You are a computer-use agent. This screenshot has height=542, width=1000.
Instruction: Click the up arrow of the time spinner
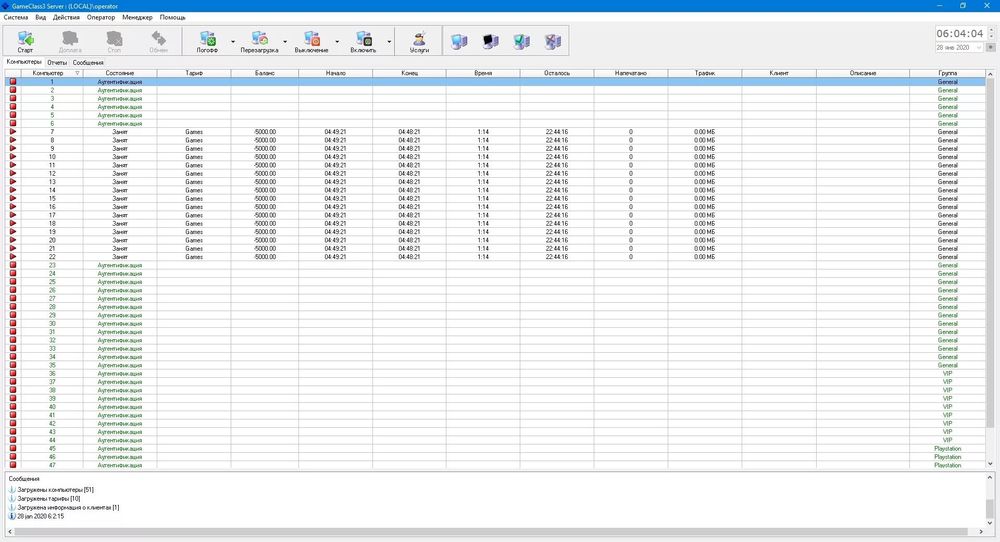click(x=990, y=30)
